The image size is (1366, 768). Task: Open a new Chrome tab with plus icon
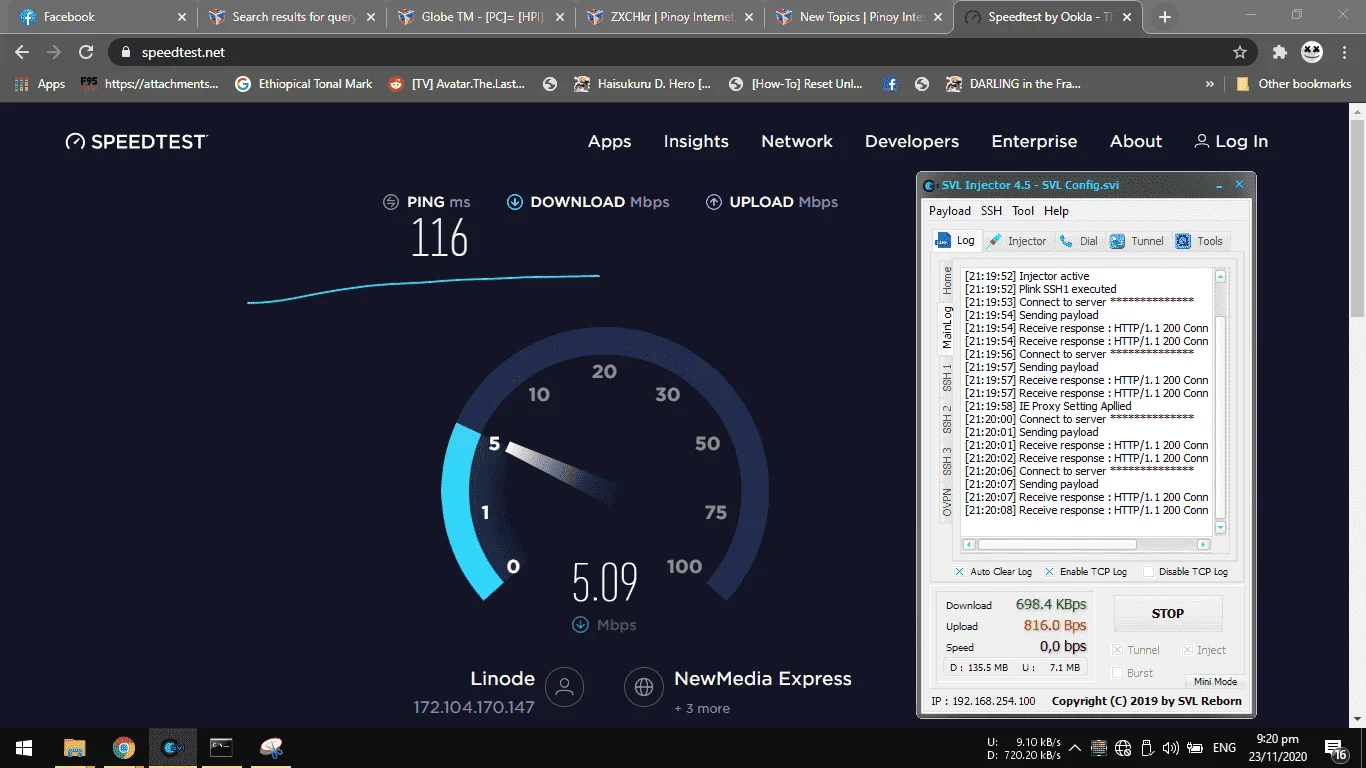[1165, 17]
